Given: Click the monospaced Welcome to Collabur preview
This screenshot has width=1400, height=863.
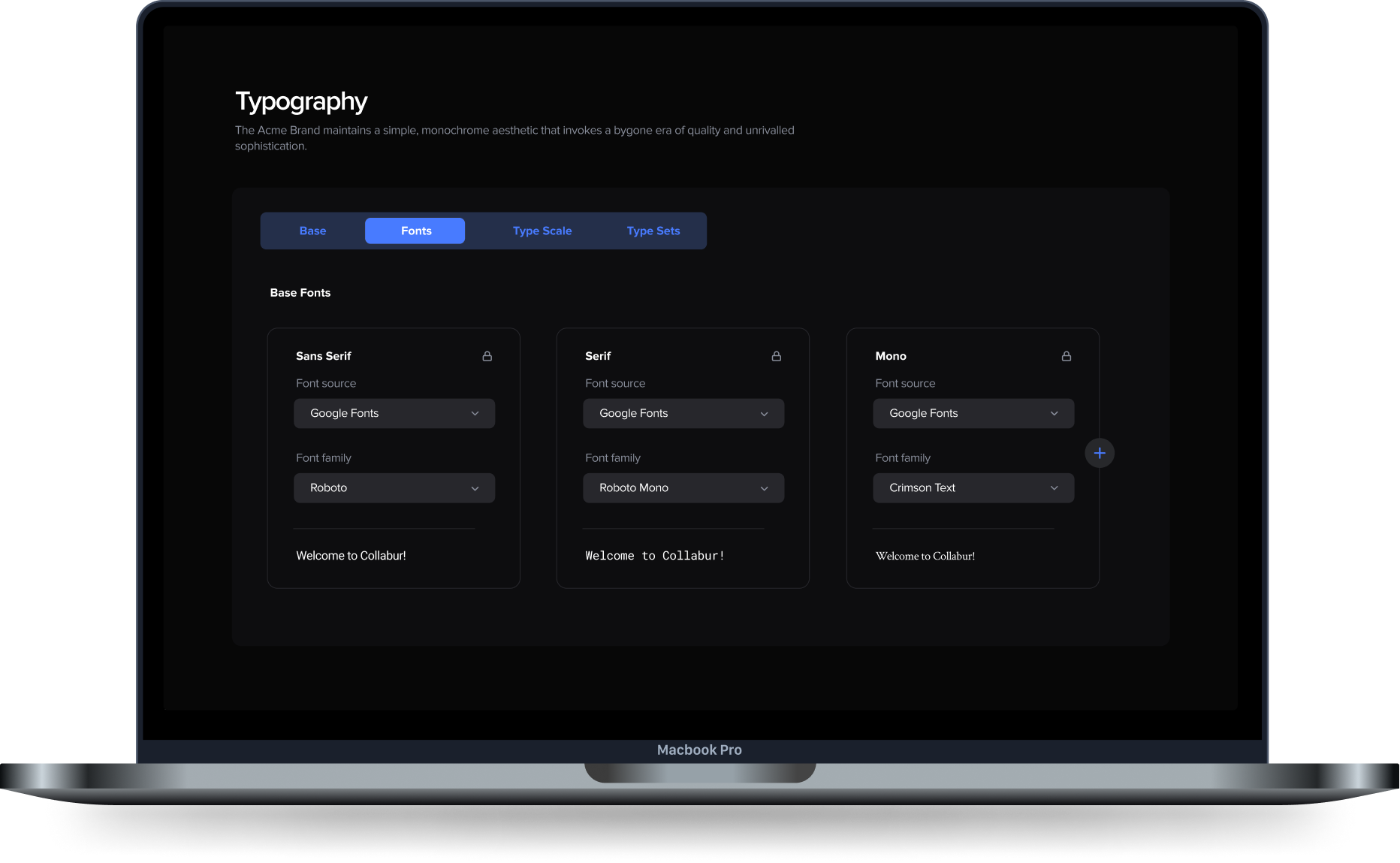Looking at the screenshot, I should click(654, 556).
